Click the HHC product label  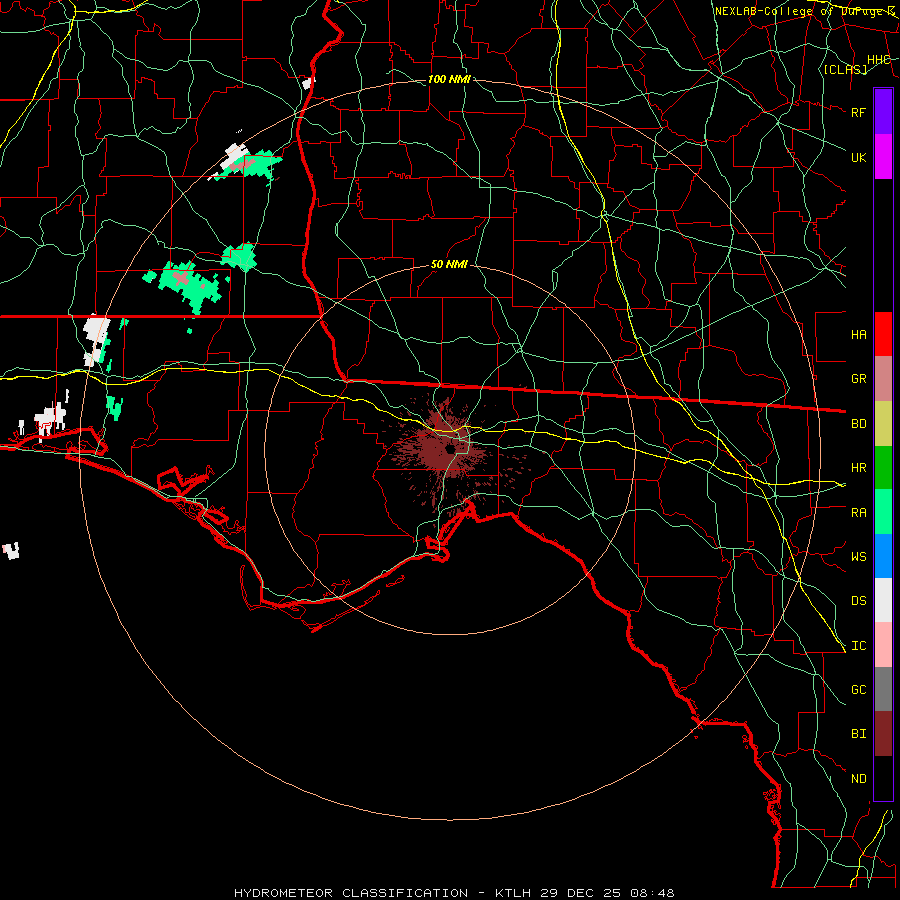point(878,60)
